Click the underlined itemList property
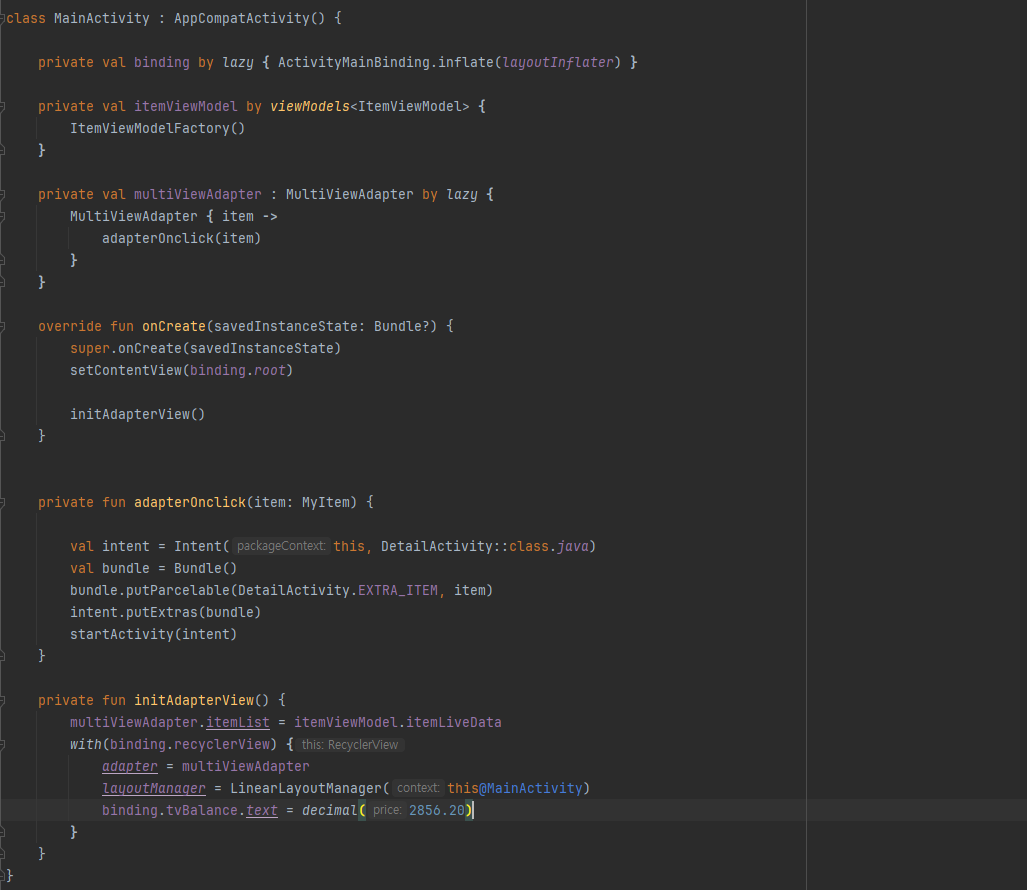This screenshot has height=890, width=1027. (x=238, y=722)
